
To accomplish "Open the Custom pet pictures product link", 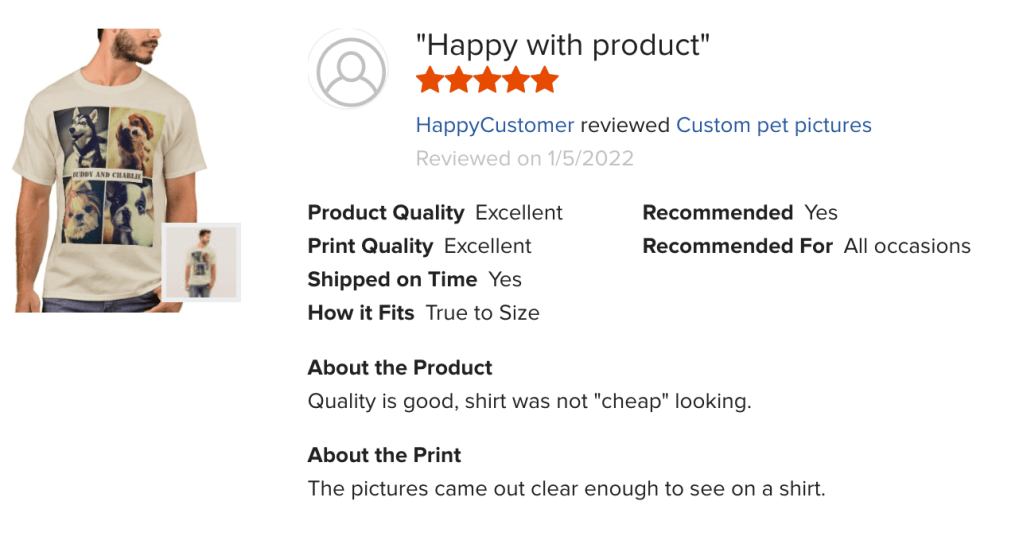I will pos(773,125).
